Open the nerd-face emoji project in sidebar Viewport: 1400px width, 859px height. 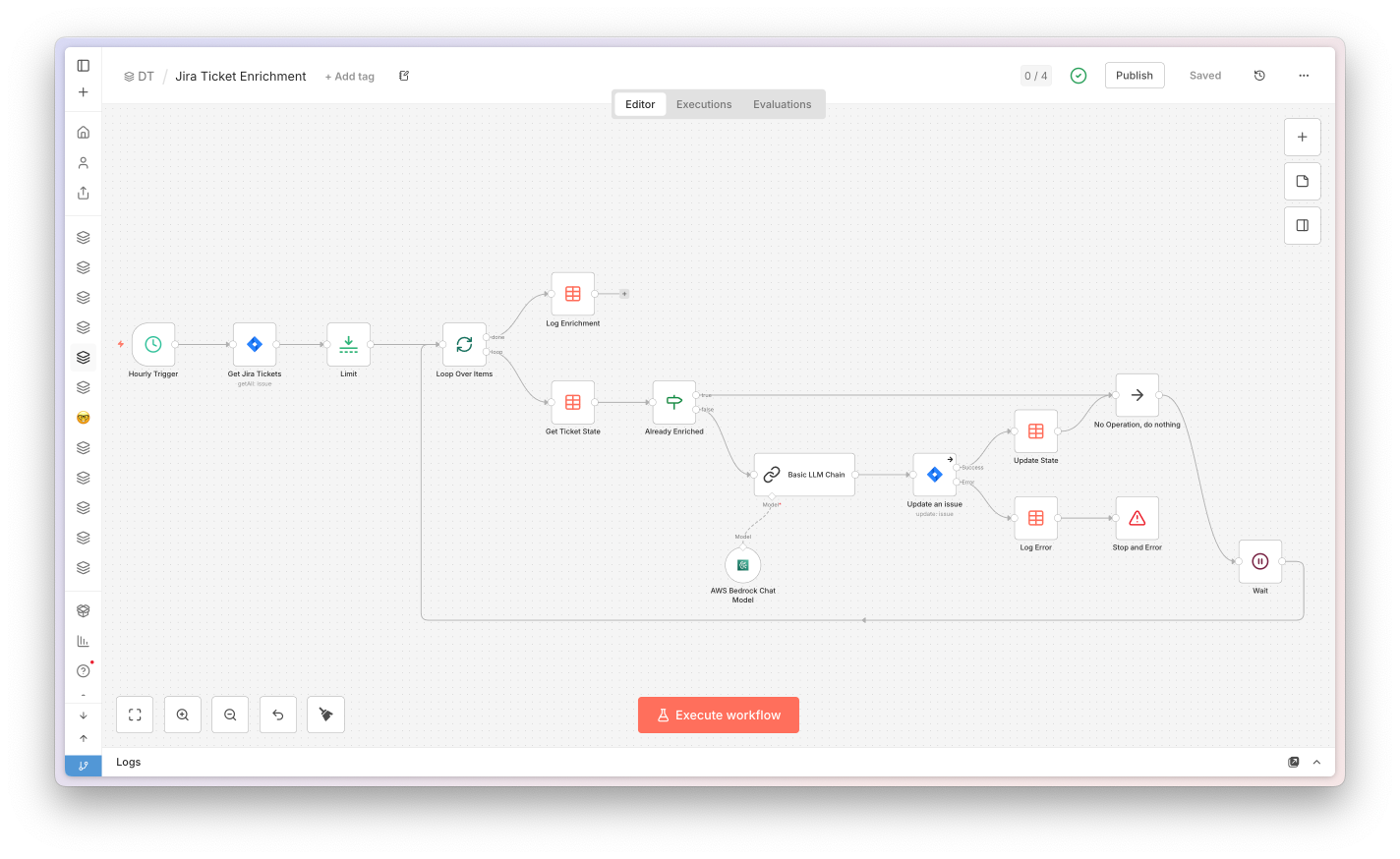point(84,418)
